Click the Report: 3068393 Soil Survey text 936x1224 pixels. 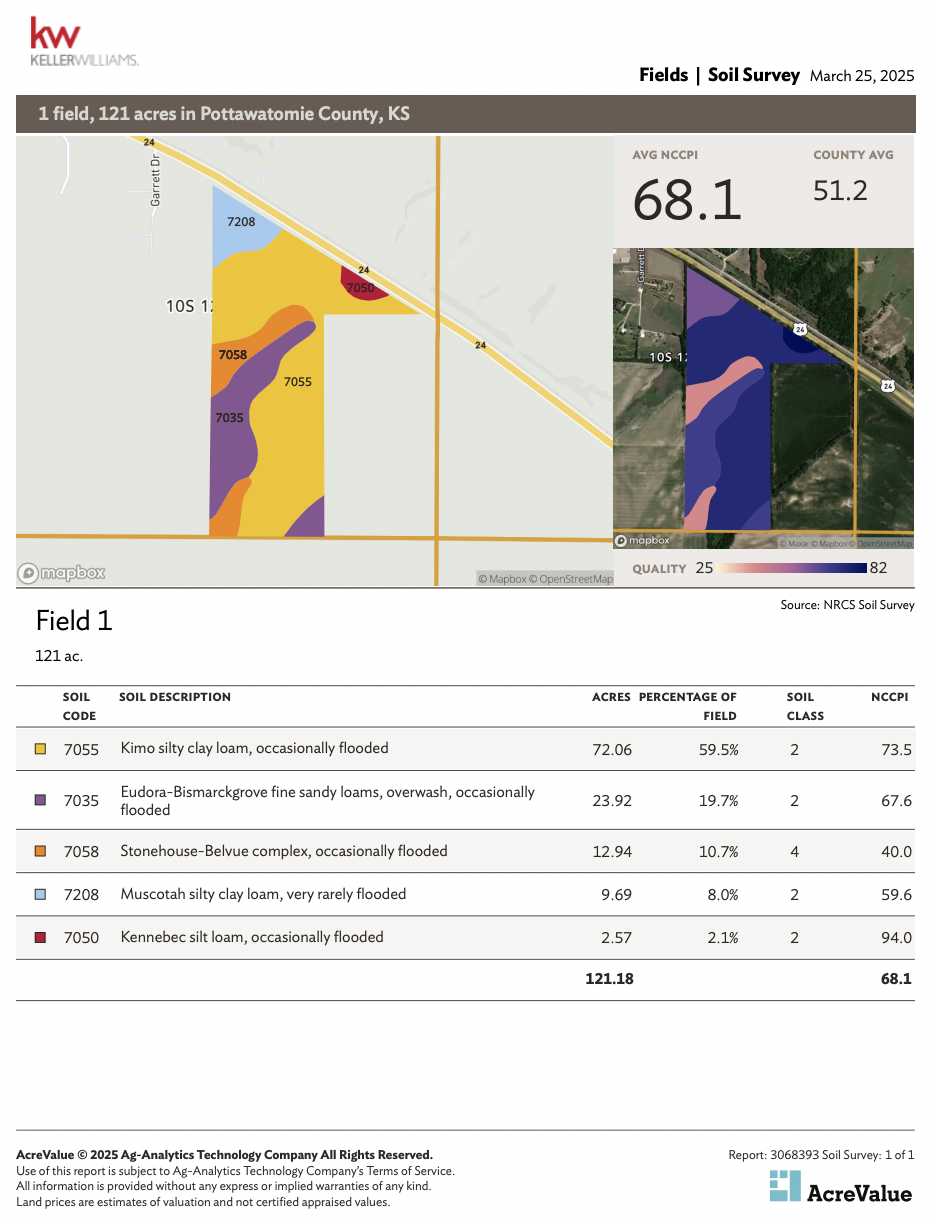coord(822,1155)
